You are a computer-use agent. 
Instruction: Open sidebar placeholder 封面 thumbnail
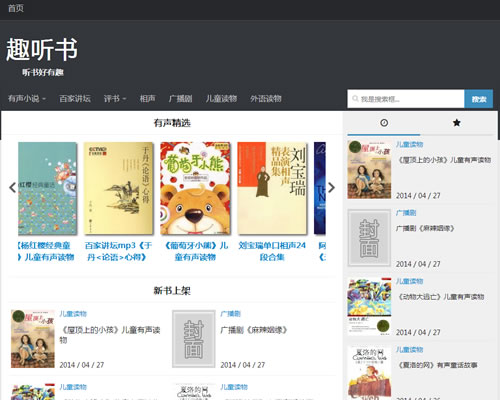click(x=369, y=238)
